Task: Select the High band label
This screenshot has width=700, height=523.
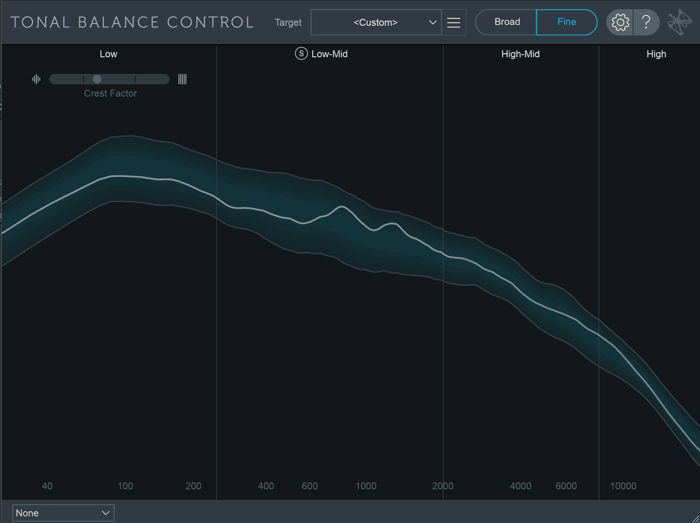Action: point(656,54)
